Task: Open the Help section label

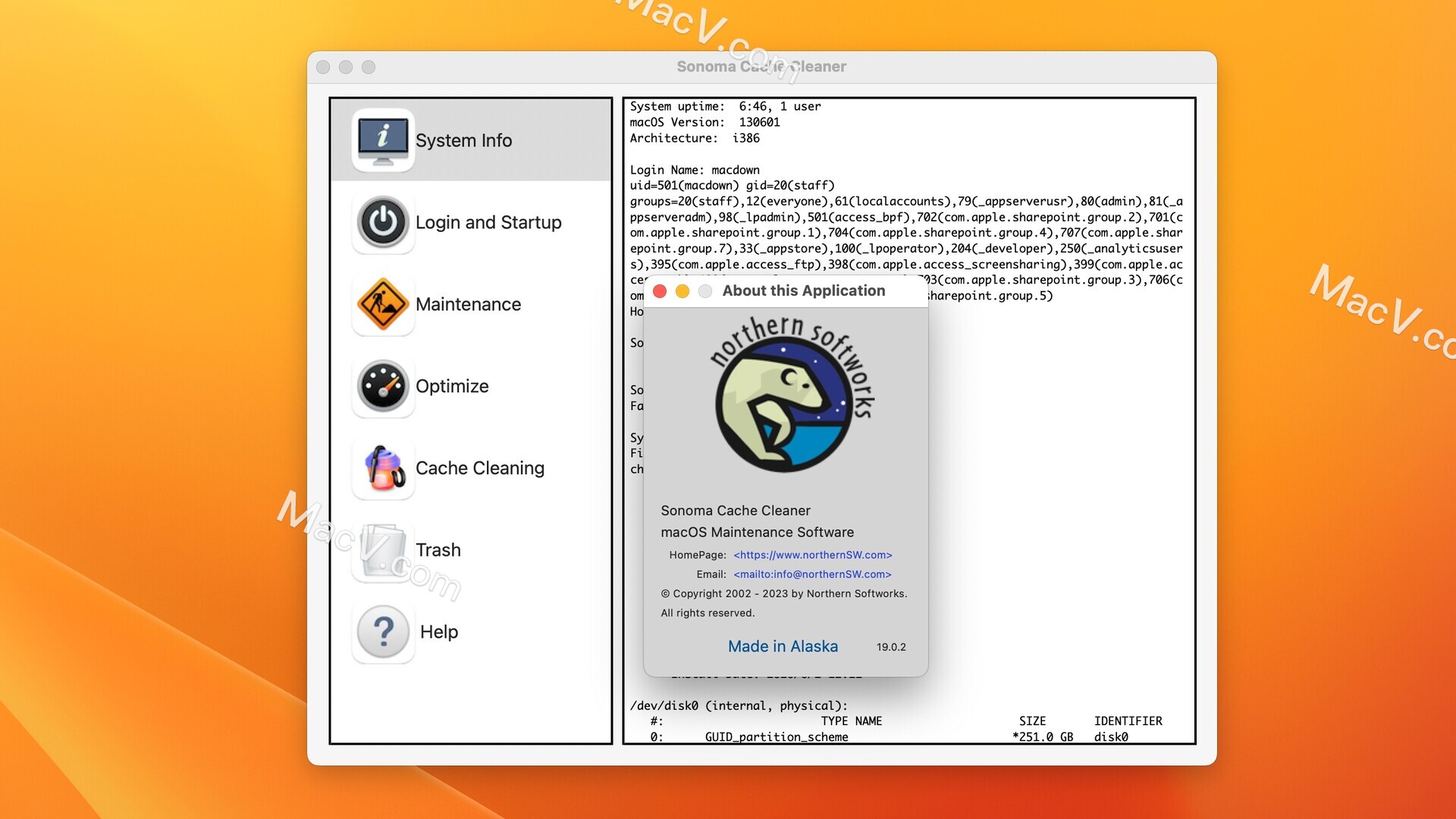Action: point(439,632)
